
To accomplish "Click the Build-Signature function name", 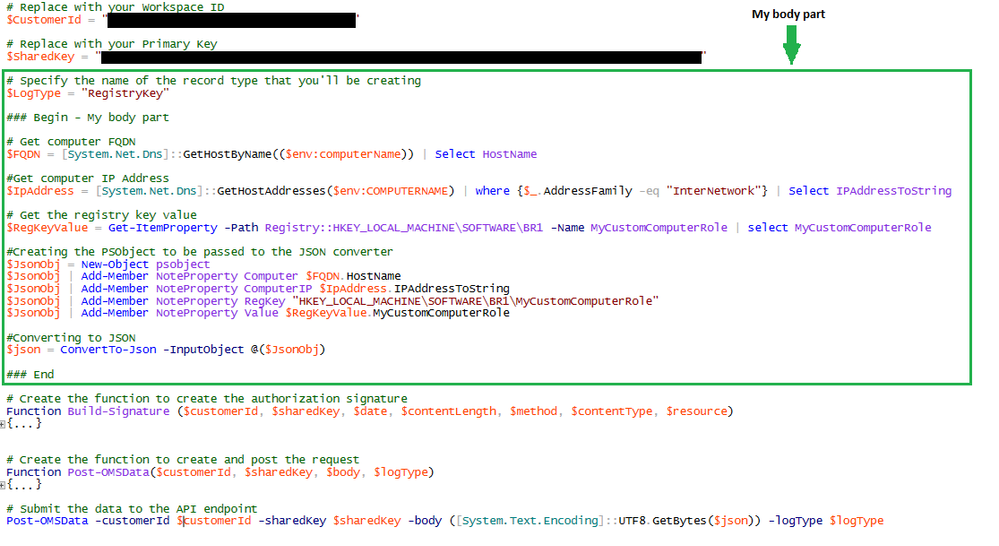I will click(119, 412).
